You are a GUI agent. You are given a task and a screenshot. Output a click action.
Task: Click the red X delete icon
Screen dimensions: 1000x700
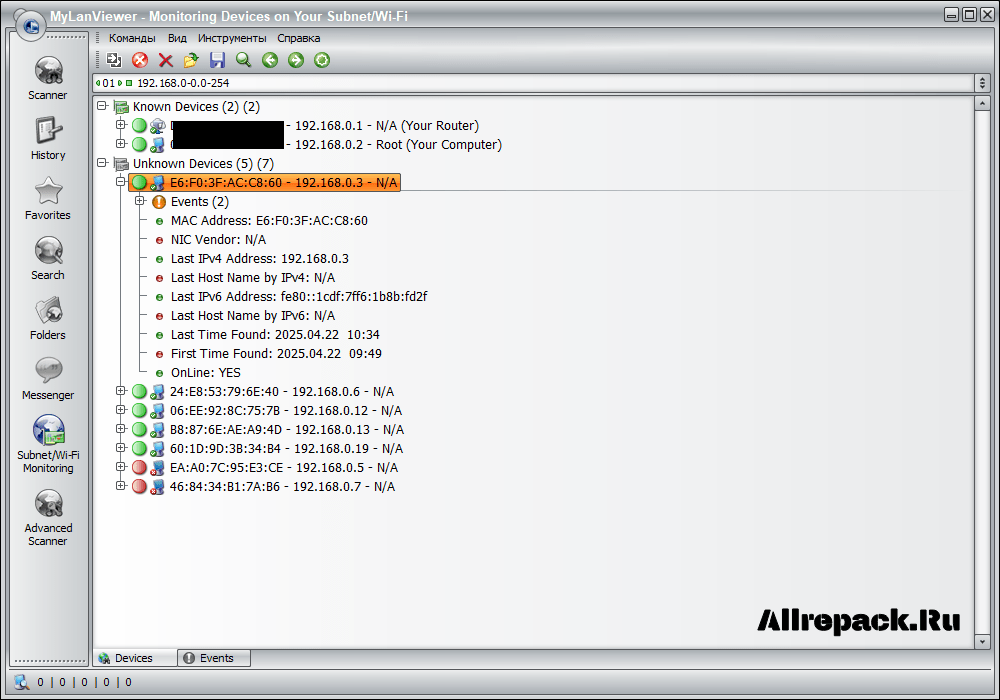pos(166,60)
